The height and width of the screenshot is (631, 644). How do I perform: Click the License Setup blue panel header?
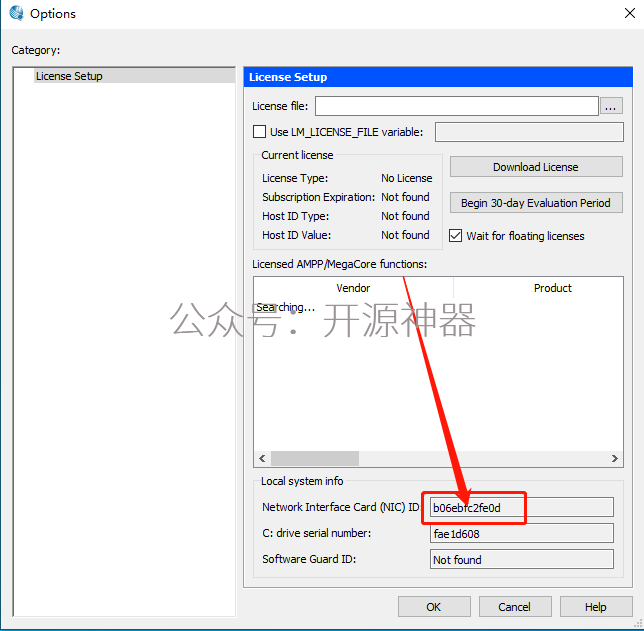pyautogui.click(x=438, y=77)
